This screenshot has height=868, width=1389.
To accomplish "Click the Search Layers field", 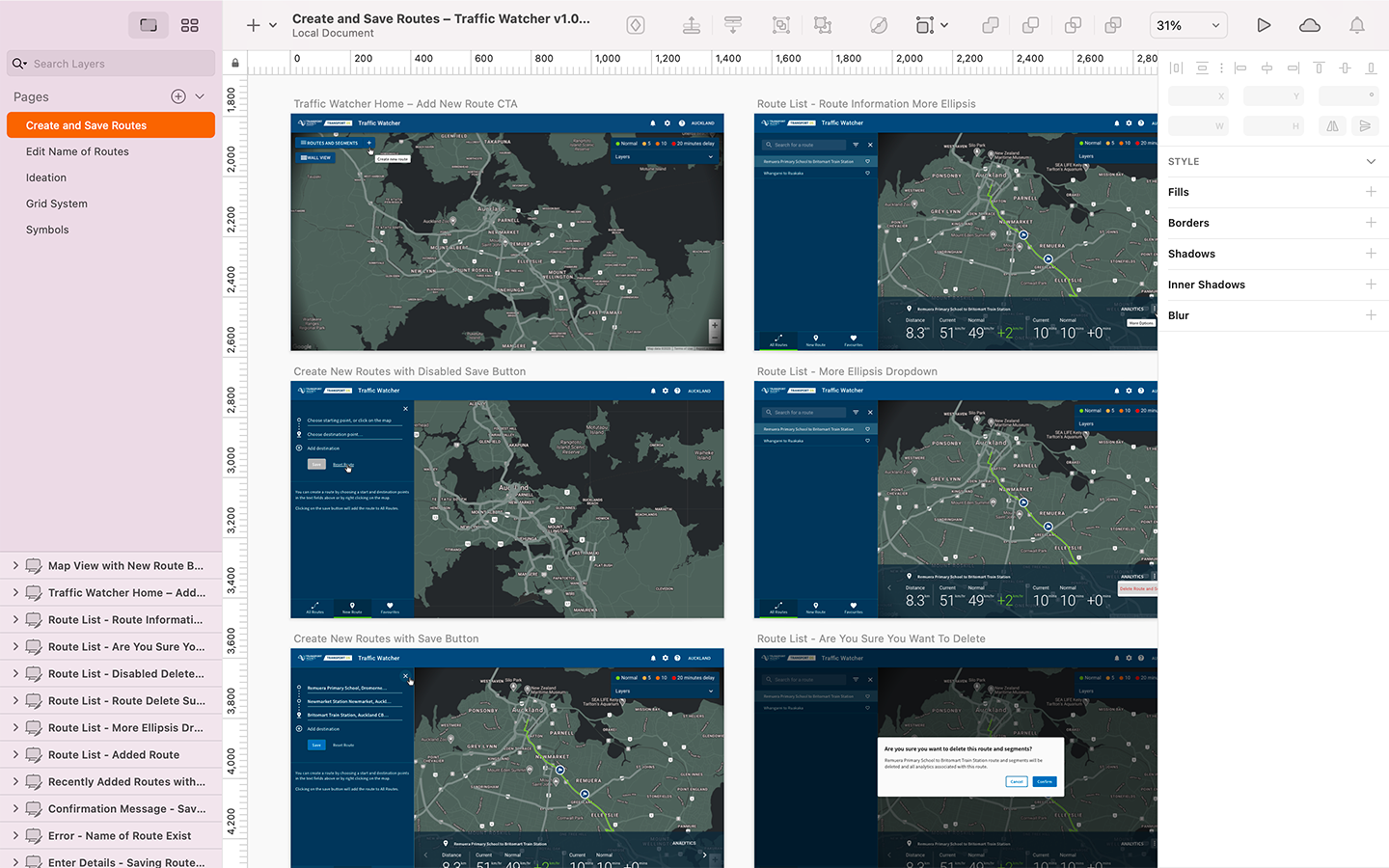I will (111, 64).
